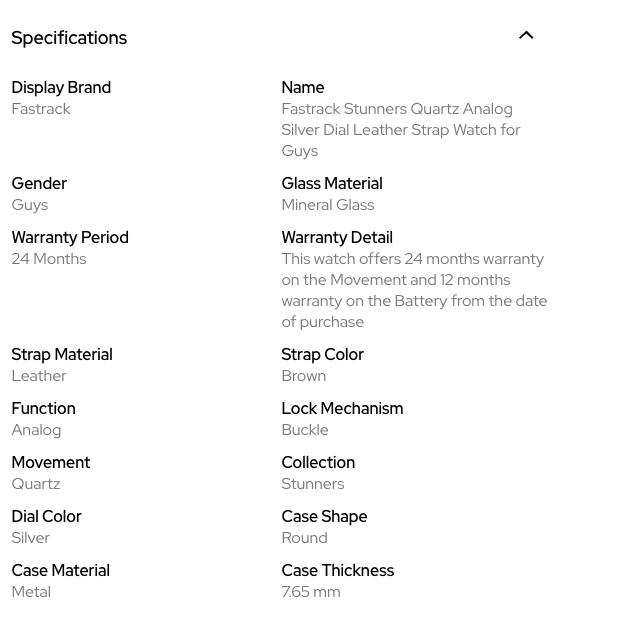Screen dimensions: 622x620
Task: Click the Lock Mechanism value Buckle
Action: 305,430
